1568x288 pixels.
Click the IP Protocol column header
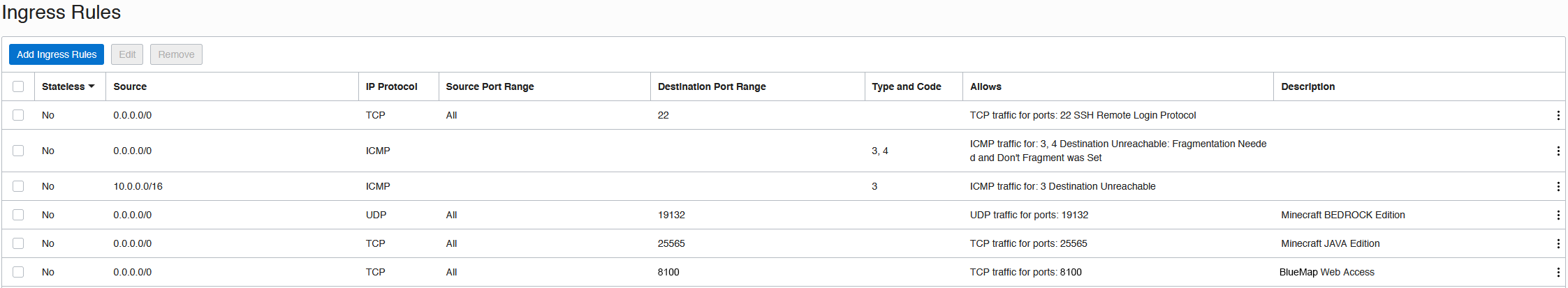(x=391, y=86)
